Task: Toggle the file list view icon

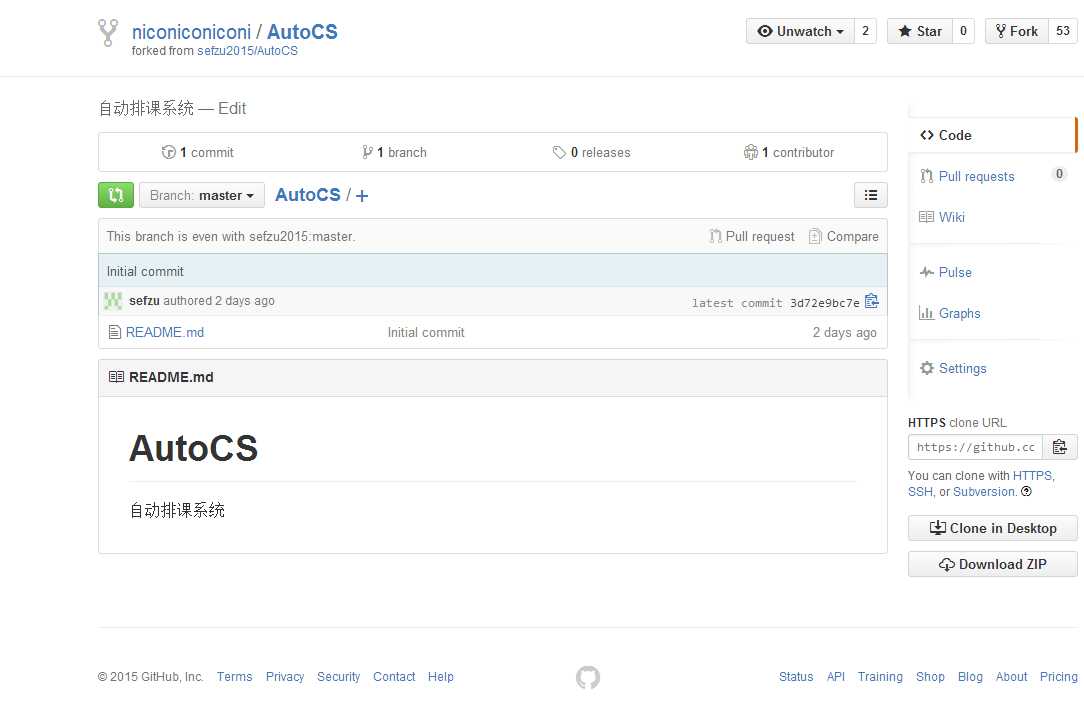Action: click(870, 195)
